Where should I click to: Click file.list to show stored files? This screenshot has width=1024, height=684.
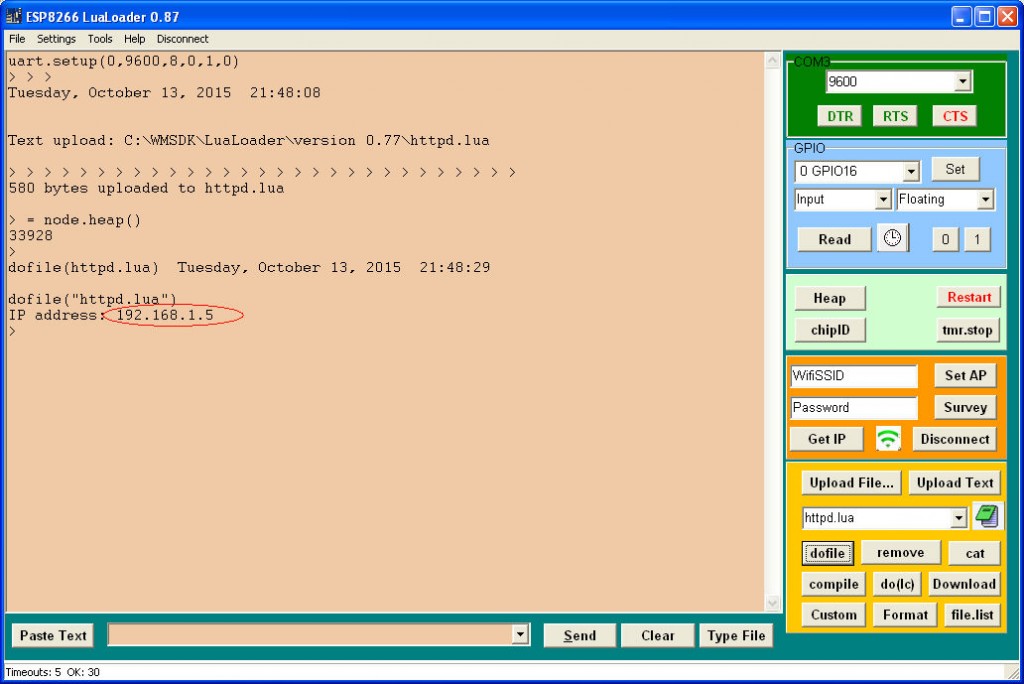[971, 614]
